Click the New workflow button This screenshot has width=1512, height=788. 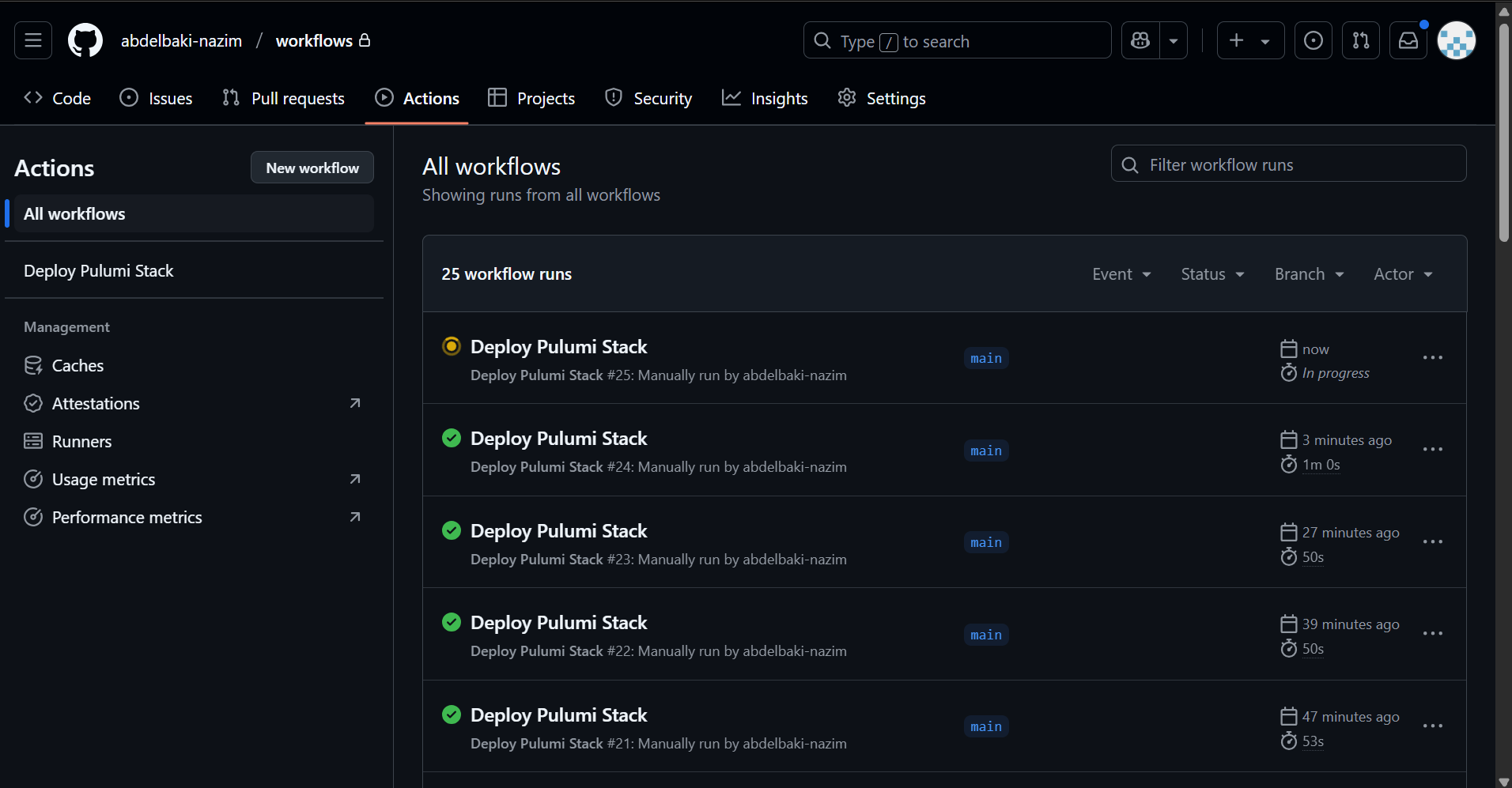(312, 168)
